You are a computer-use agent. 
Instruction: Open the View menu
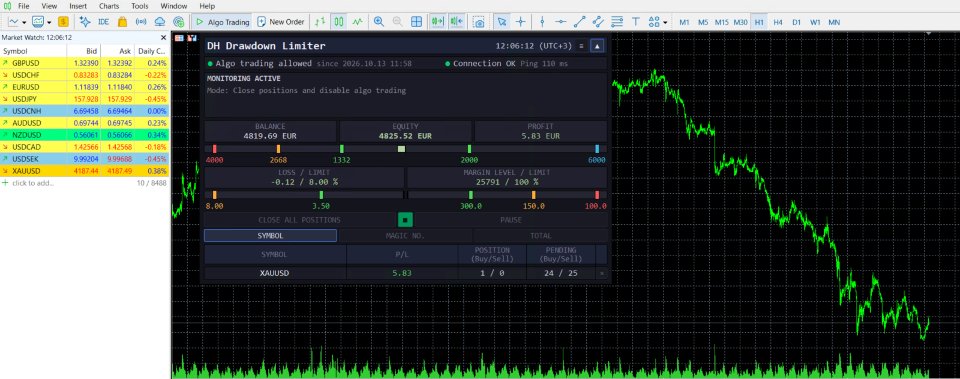click(49, 6)
